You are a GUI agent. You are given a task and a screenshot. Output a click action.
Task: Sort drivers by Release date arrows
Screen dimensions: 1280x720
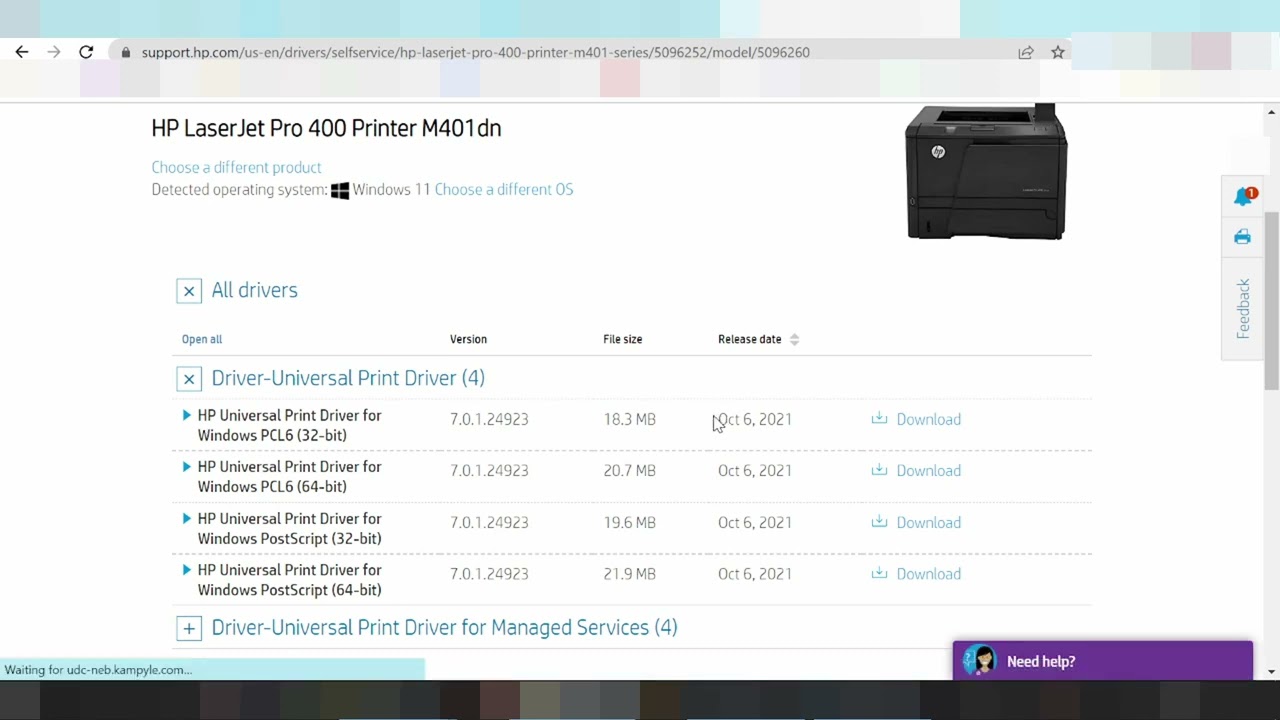tap(794, 339)
